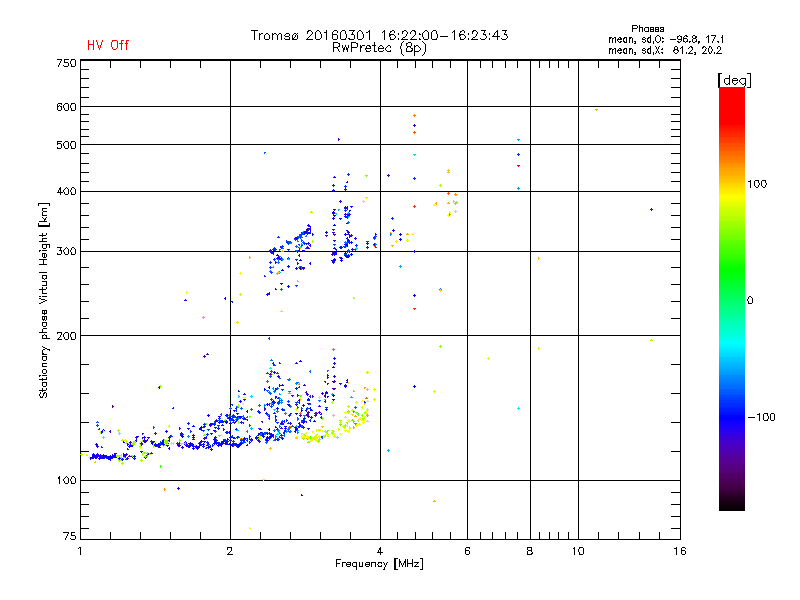Click the "mean, sd,X: 81.2, 20.2" line
The height and width of the screenshot is (600, 800).
[665, 50]
